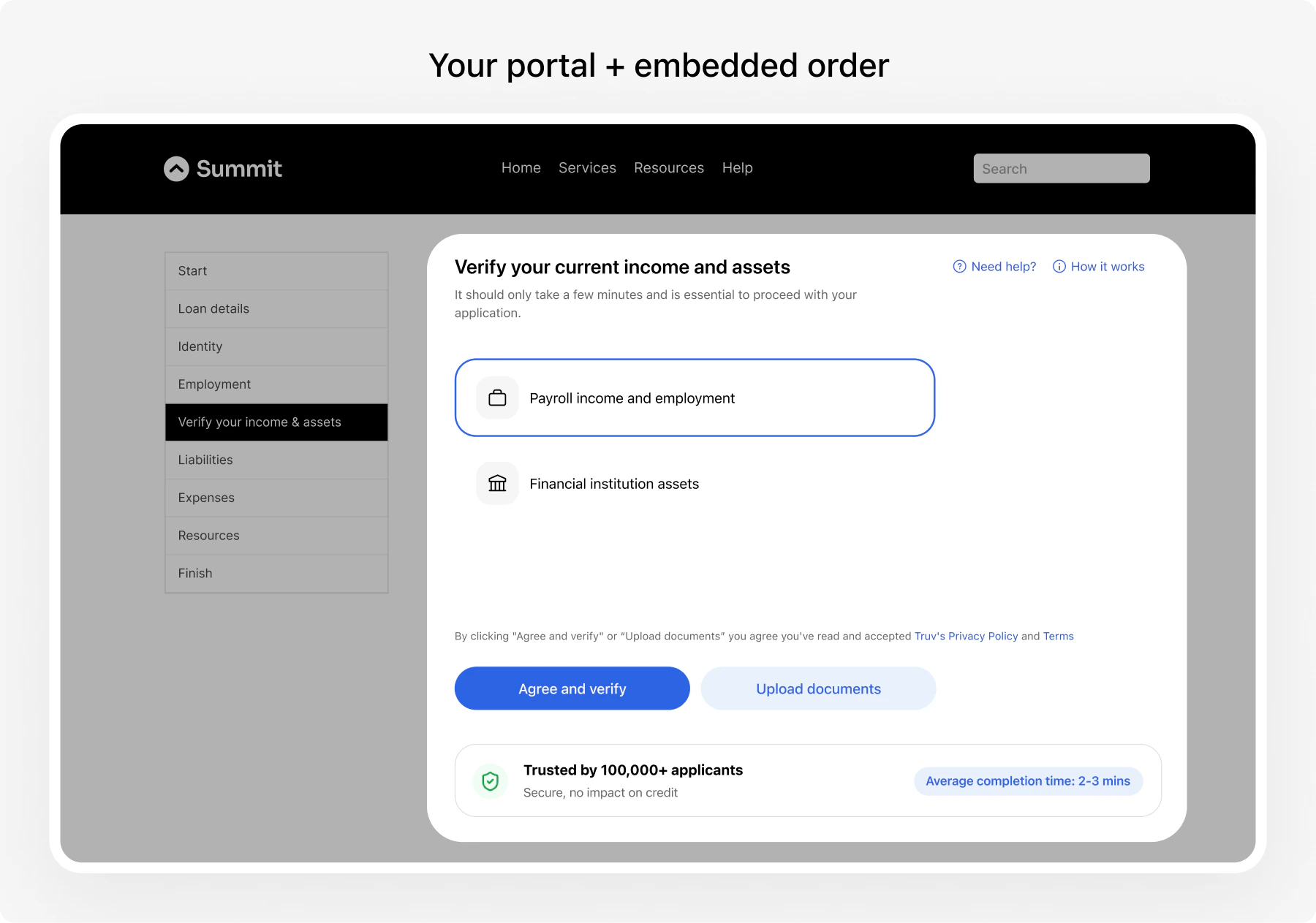This screenshot has height=923, width=1316.
Task: Click the Search input field
Action: tap(1061, 168)
